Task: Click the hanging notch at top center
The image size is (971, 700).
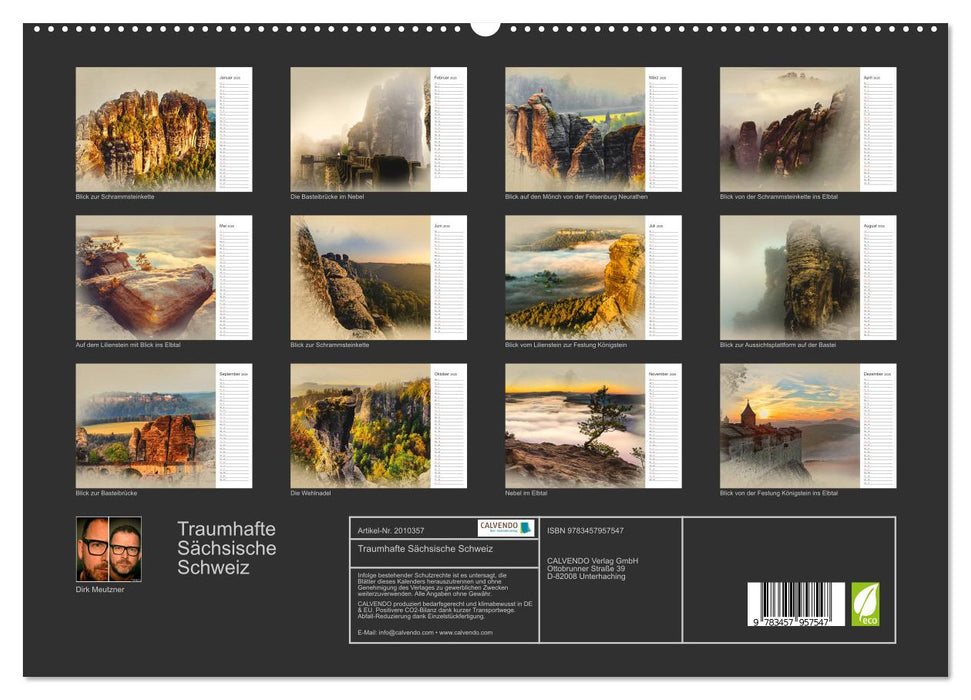Action: (485, 27)
